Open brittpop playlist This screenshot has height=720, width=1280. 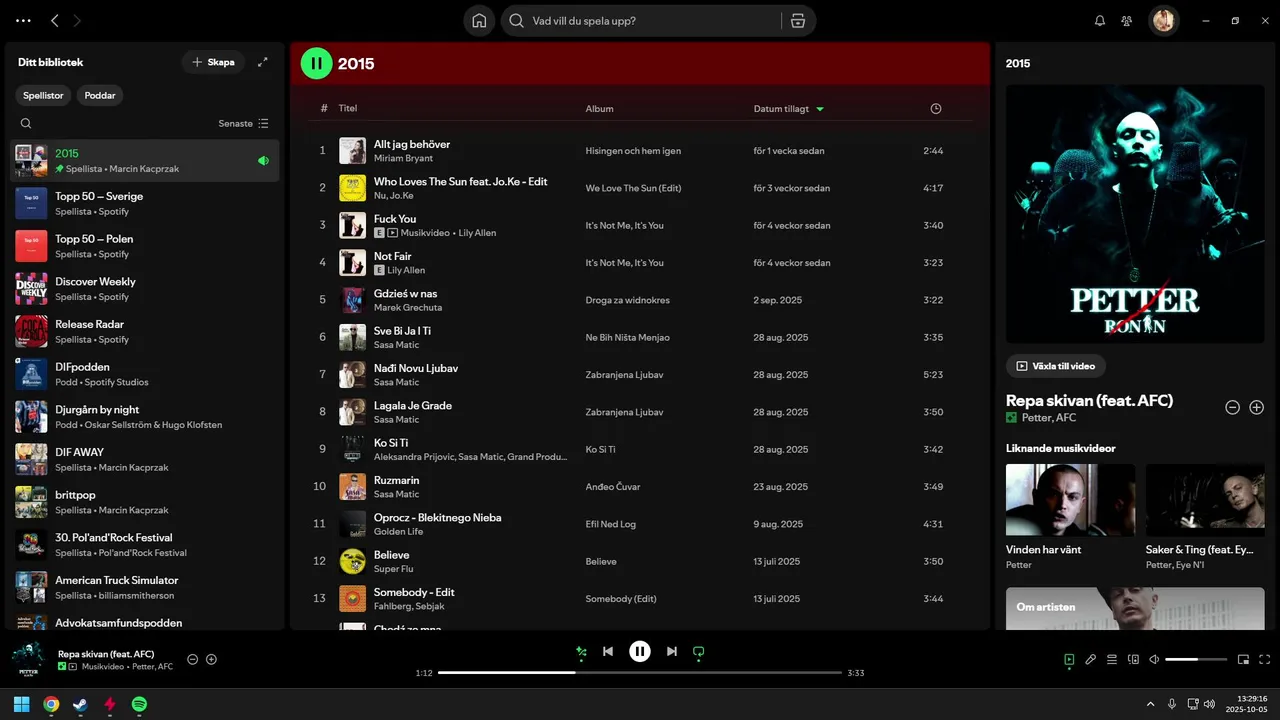(x=145, y=502)
